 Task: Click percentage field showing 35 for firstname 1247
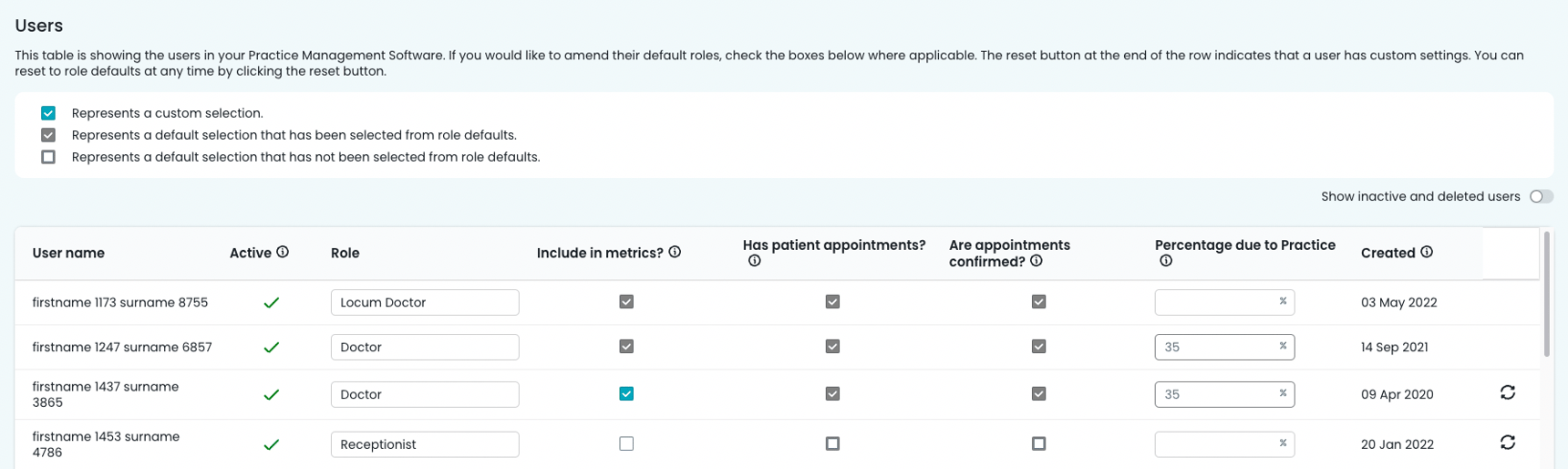(x=1216, y=347)
